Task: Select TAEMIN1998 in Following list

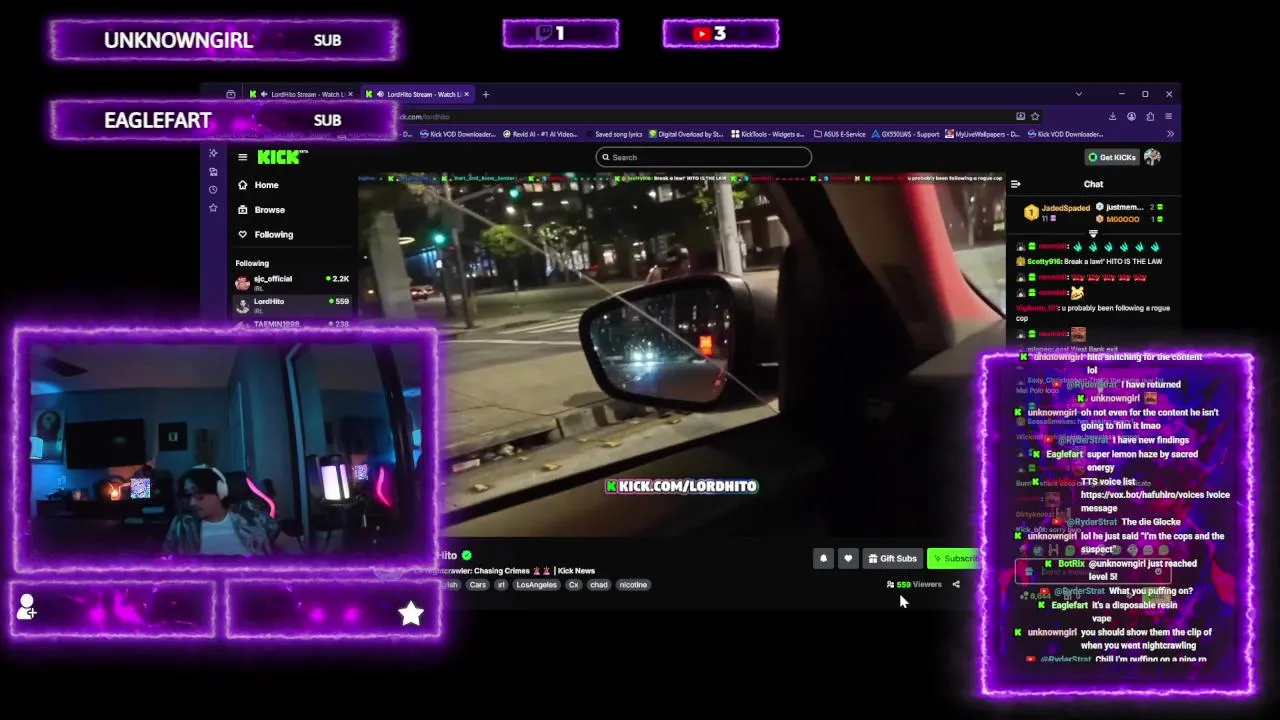Action: click(292, 324)
